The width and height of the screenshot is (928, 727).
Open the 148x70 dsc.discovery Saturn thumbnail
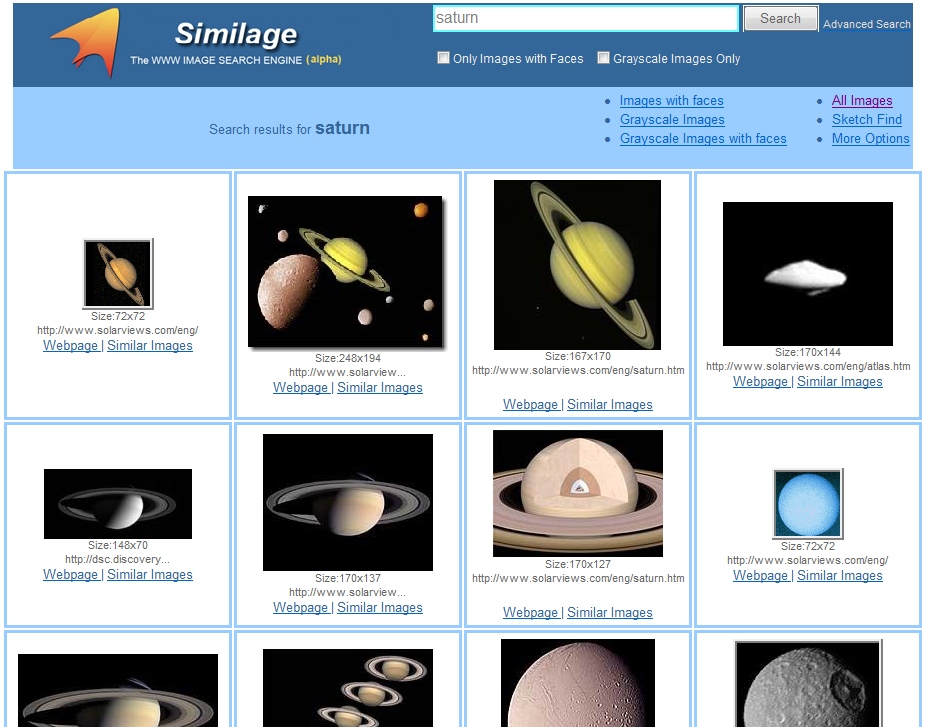pos(118,504)
